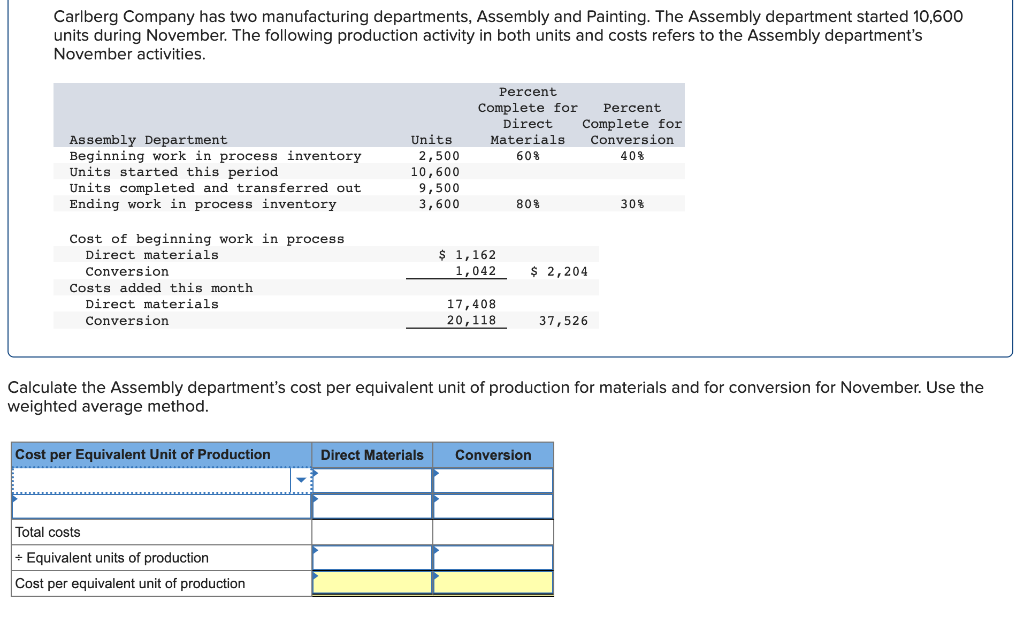Enter the Direct Materials equivalent units cell

pos(370,557)
